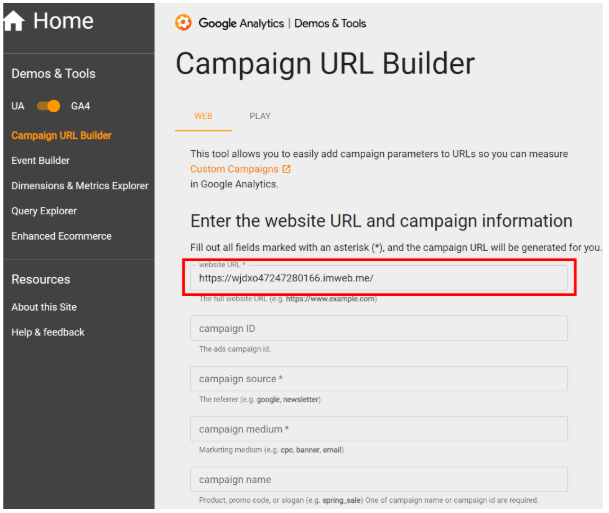Screen dimensions: 609x513
Task: Click the Campaign URL Builder page title
Action: 325,64
